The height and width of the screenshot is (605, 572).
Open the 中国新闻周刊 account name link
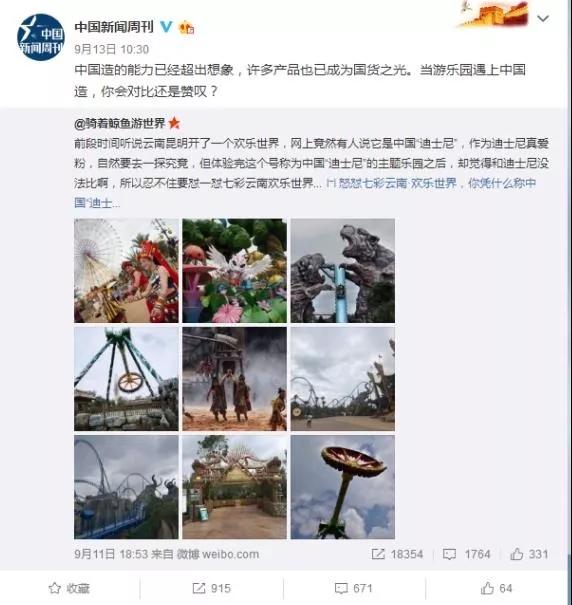point(114,27)
